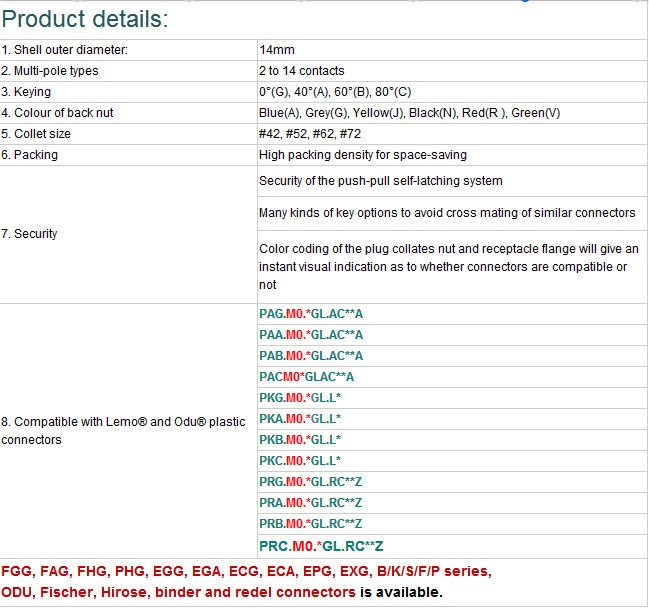
Task: Click the PRA.M0.*GL.RC**Z connector entry
Action: tap(310, 503)
